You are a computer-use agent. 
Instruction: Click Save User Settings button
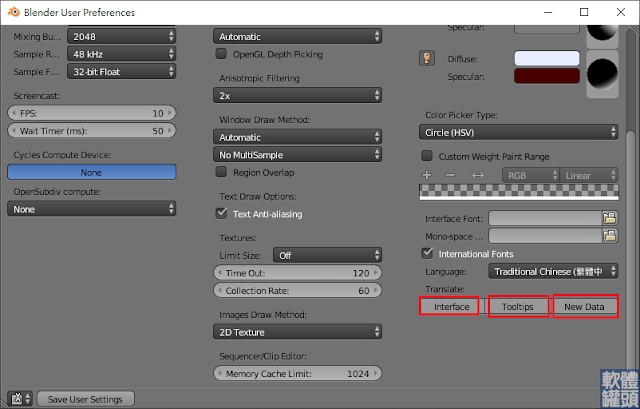click(x=86, y=399)
